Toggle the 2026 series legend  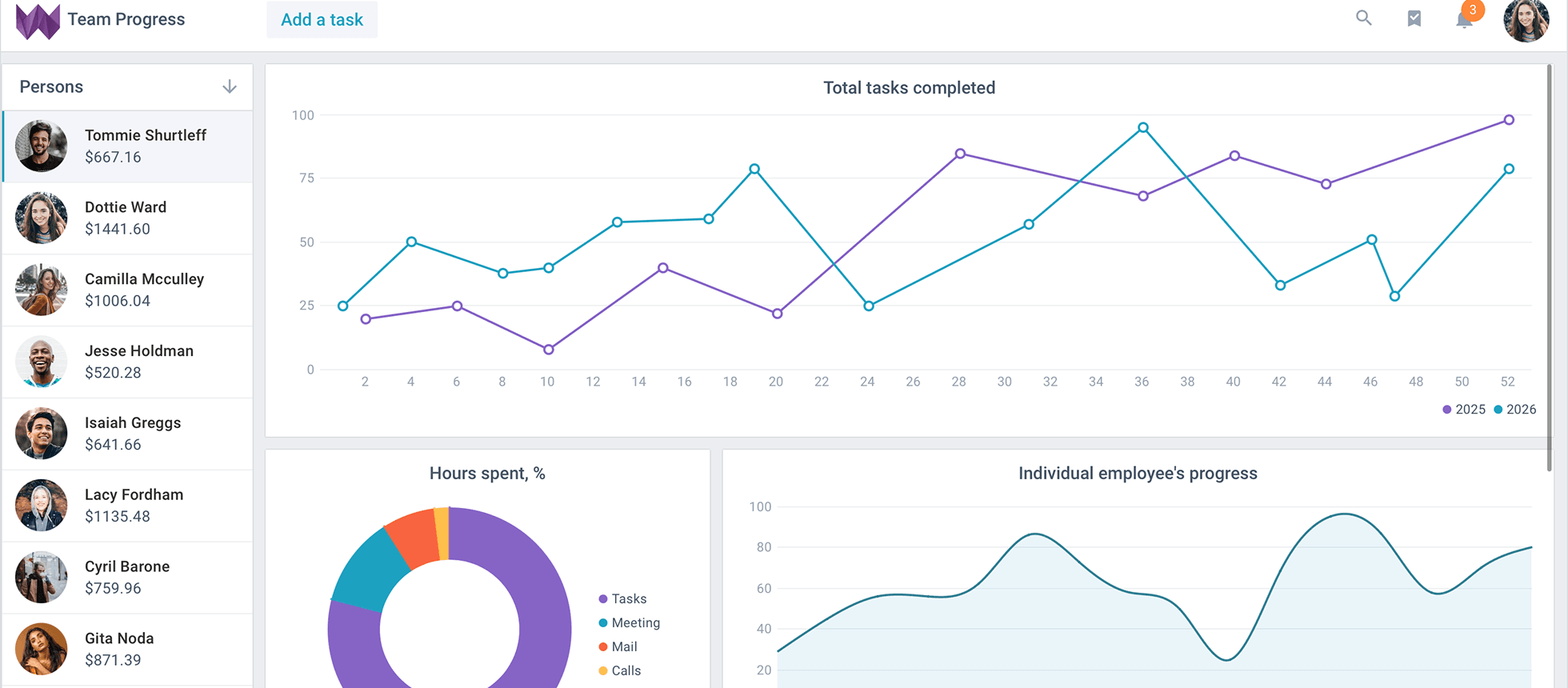1515,410
